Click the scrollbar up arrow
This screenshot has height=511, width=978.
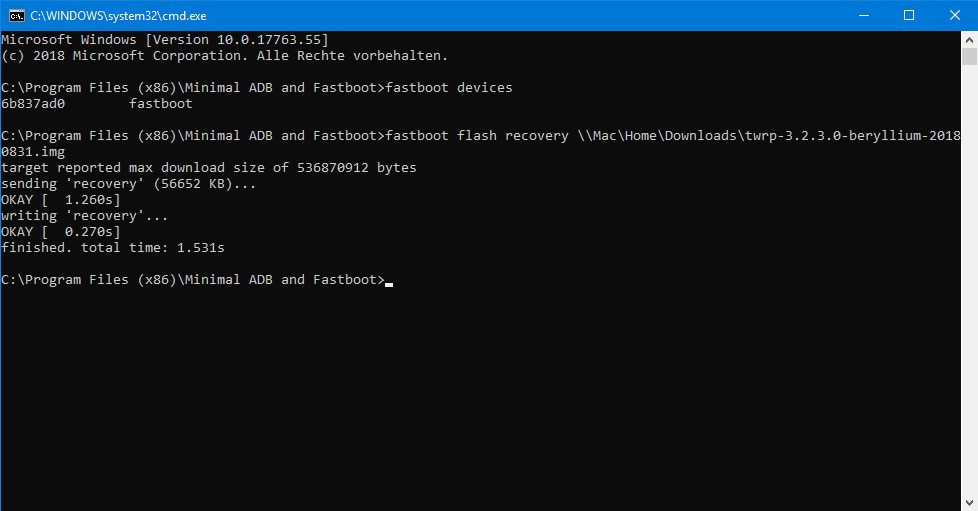pyautogui.click(x=969, y=39)
